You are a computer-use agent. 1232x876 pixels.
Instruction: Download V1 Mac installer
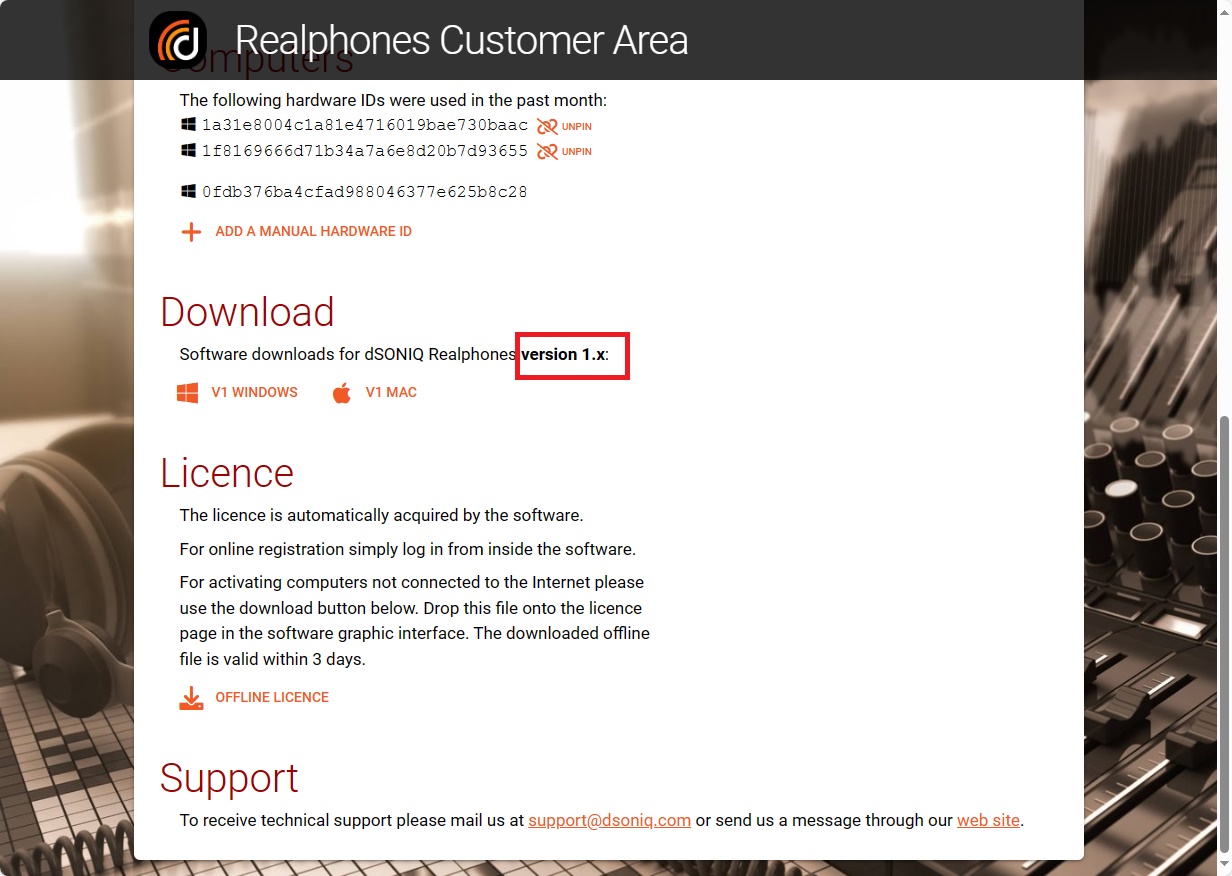pos(391,393)
